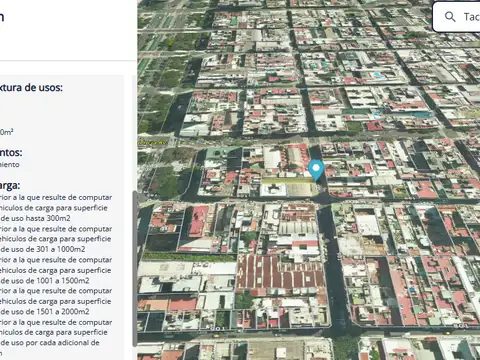Click the blue location pin marker
The height and width of the screenshot is (360, 480).
(316, 170)
